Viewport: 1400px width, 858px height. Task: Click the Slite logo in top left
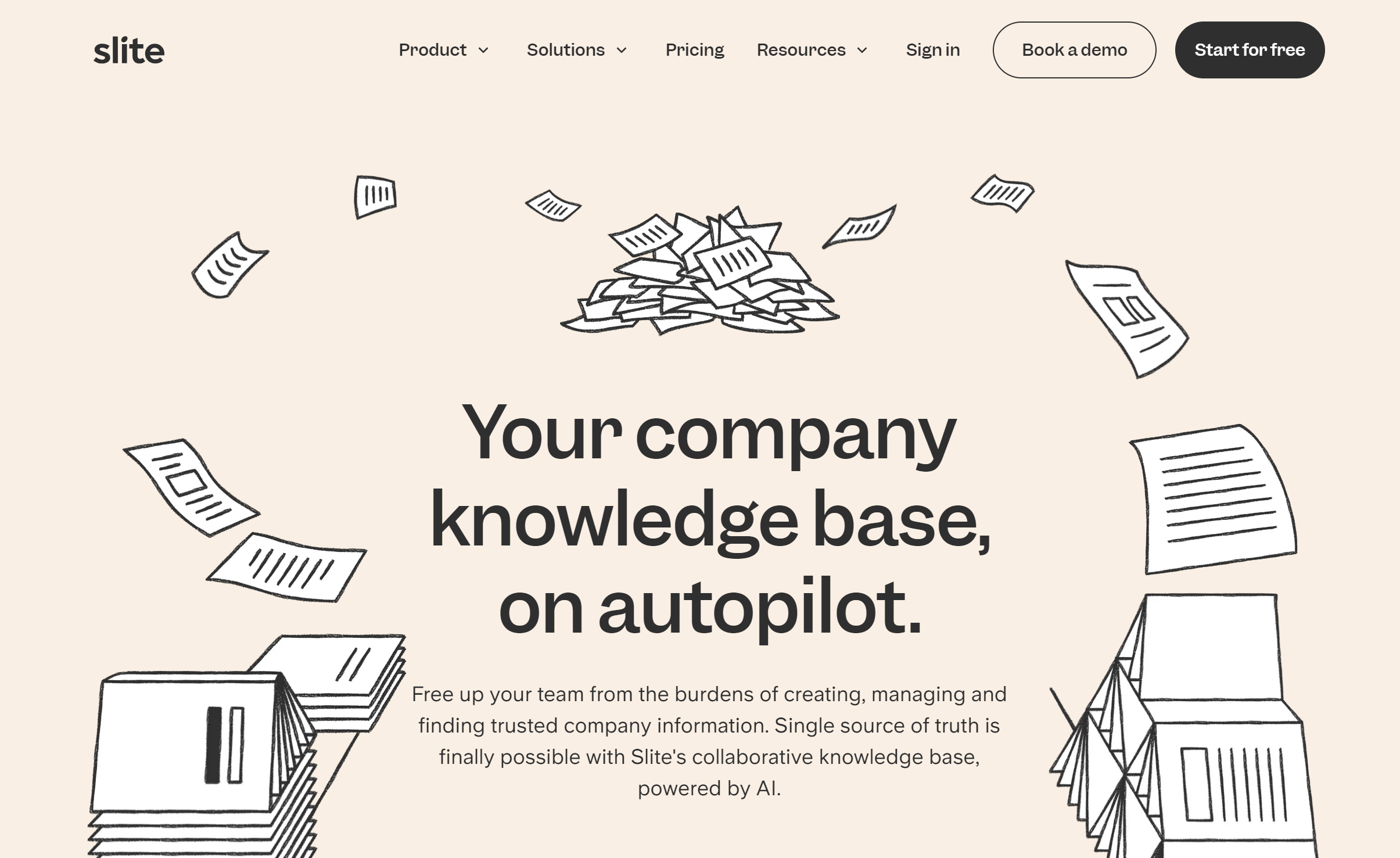127,50
